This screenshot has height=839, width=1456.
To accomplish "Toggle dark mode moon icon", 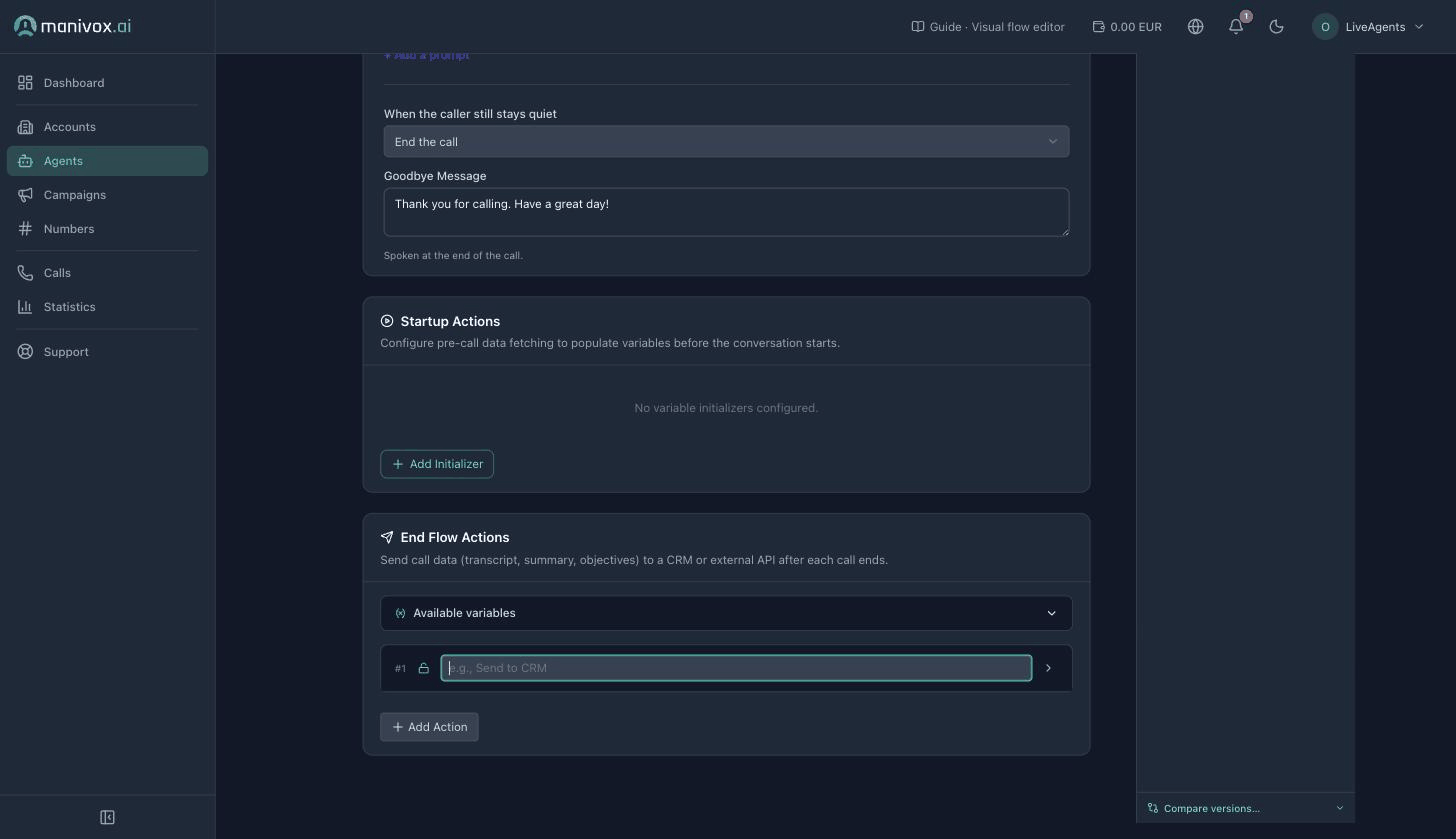I will pos(1276,27).
